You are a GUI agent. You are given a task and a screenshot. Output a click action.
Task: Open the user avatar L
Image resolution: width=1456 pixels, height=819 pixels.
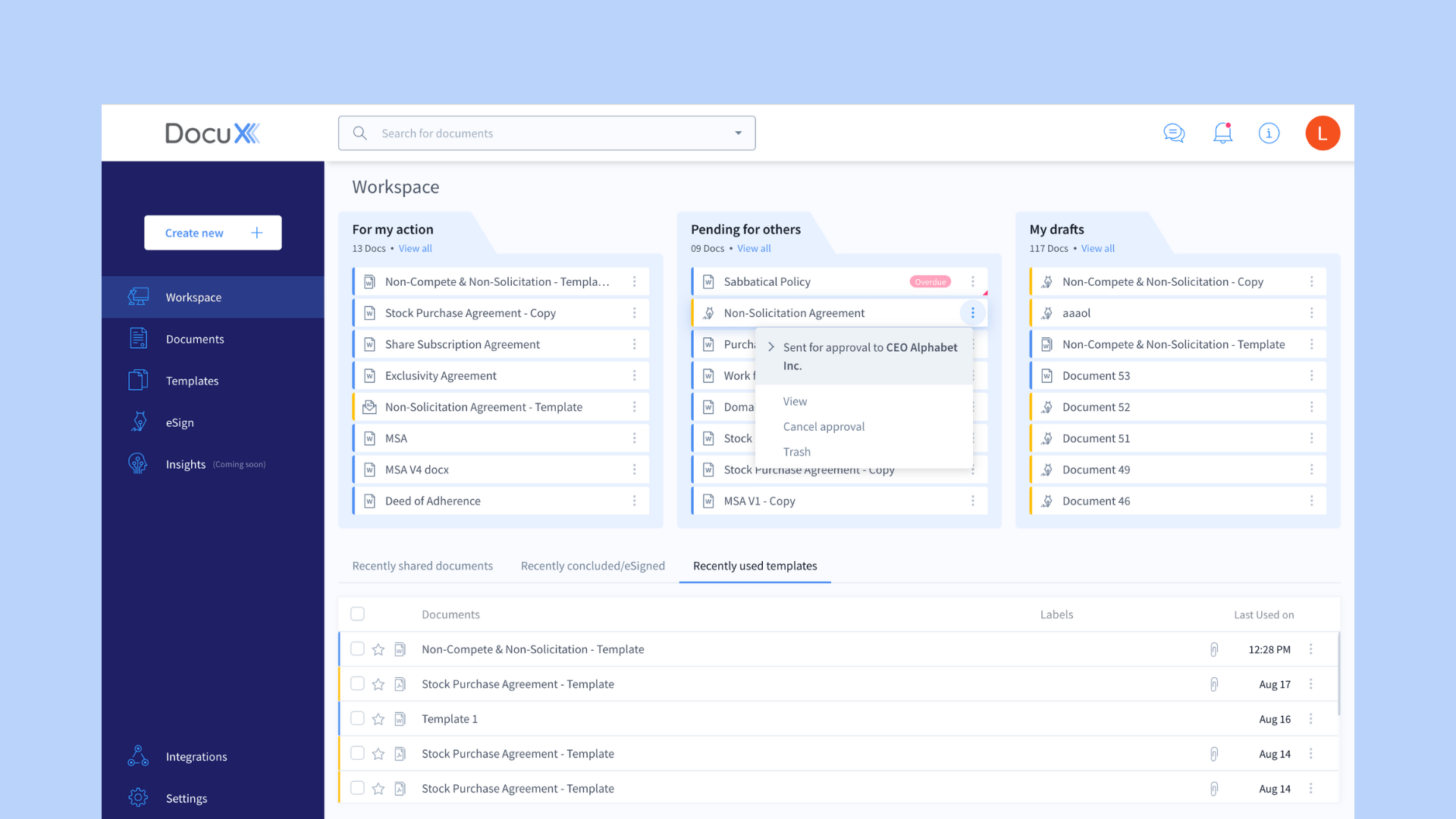coord(1322,133)
